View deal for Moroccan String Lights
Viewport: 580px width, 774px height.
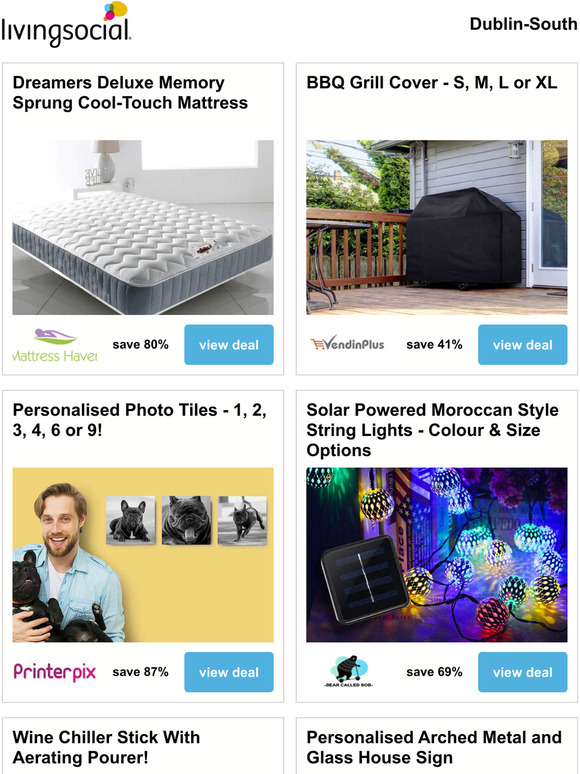coord(523,672)
